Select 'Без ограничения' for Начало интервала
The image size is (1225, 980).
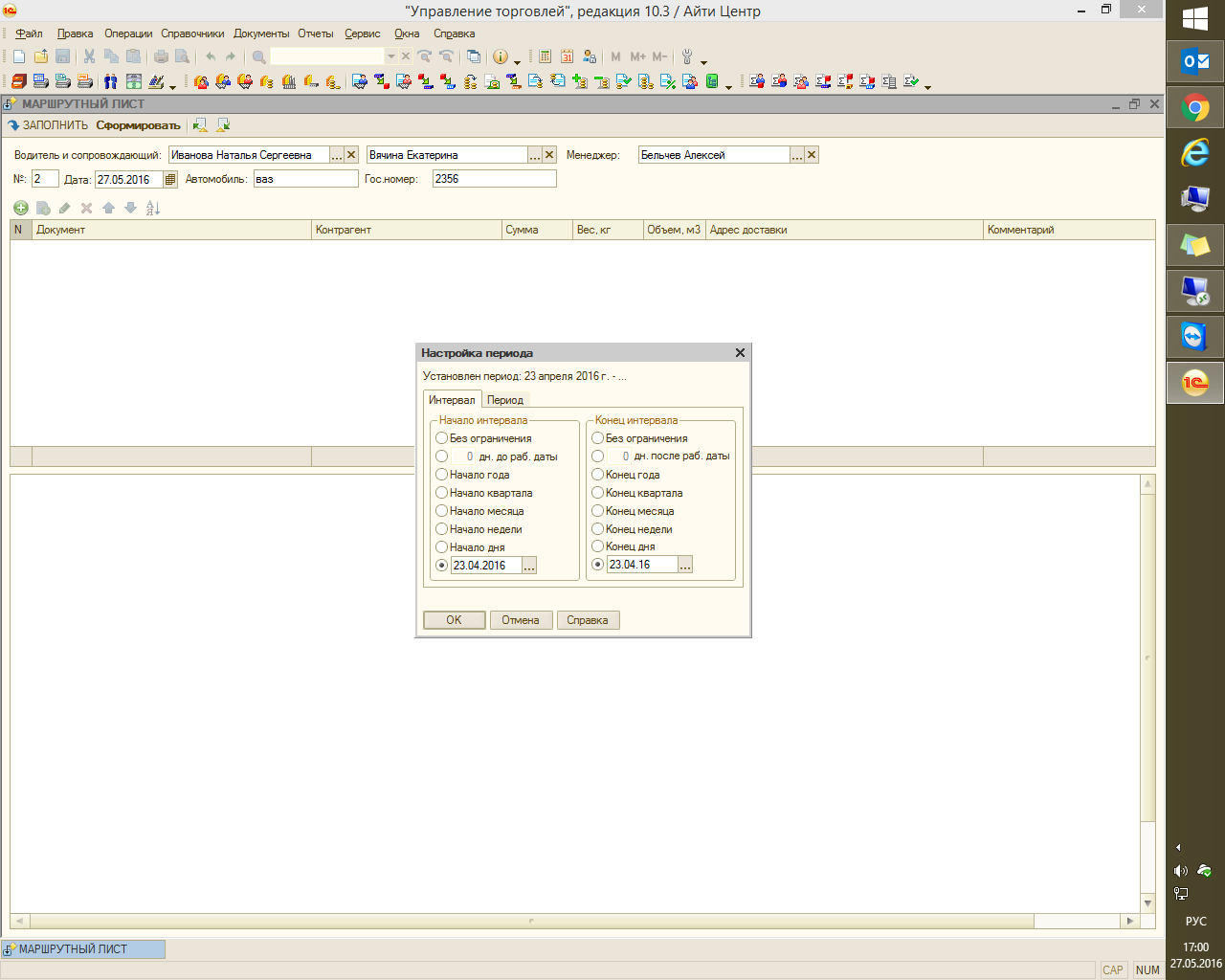[441, 438]
